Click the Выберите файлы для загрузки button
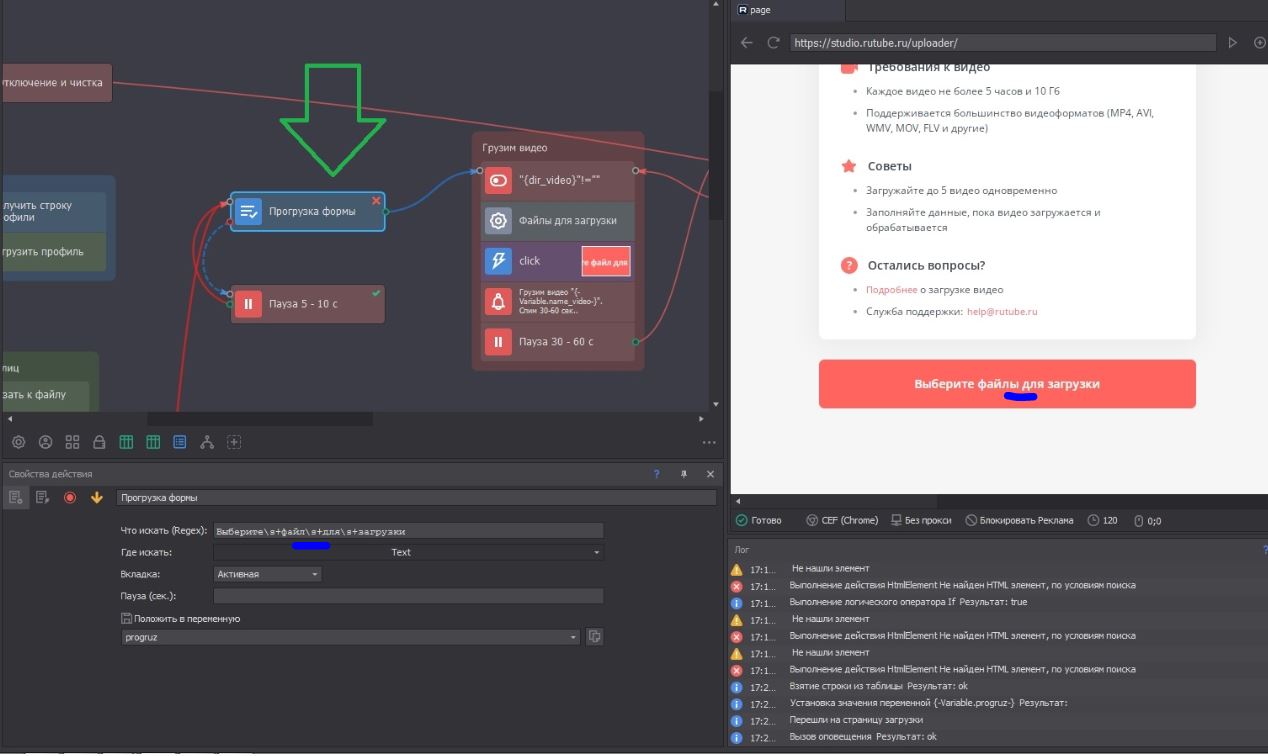This screenshot has height=756, width=1268. 1007,384
